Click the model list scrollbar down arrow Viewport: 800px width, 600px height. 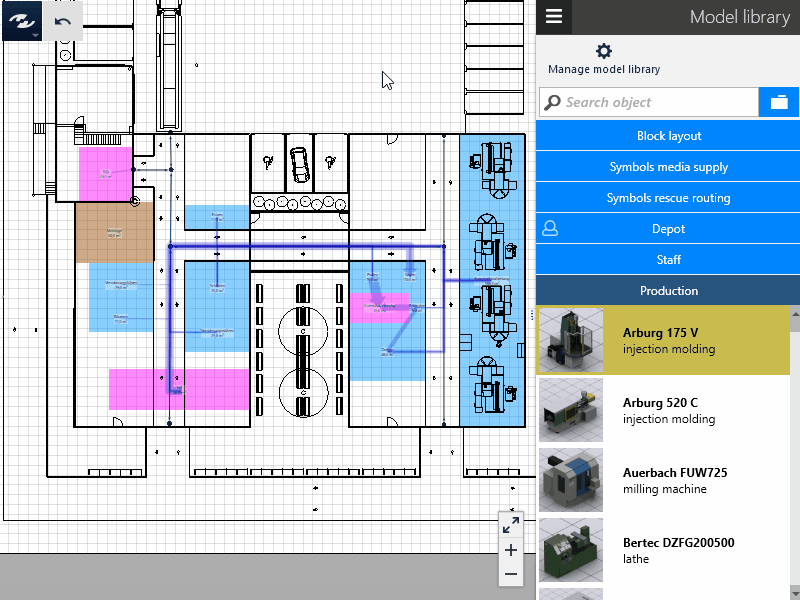[795, 594]
